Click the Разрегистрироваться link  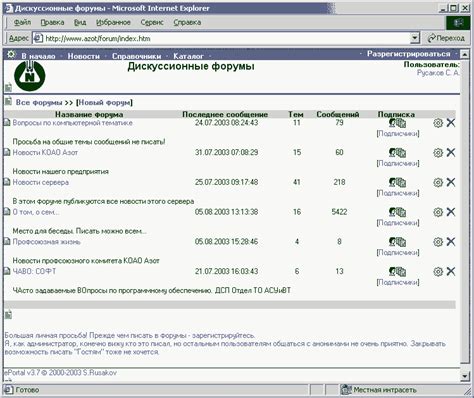pyautogui.click(x=409, y=54)
